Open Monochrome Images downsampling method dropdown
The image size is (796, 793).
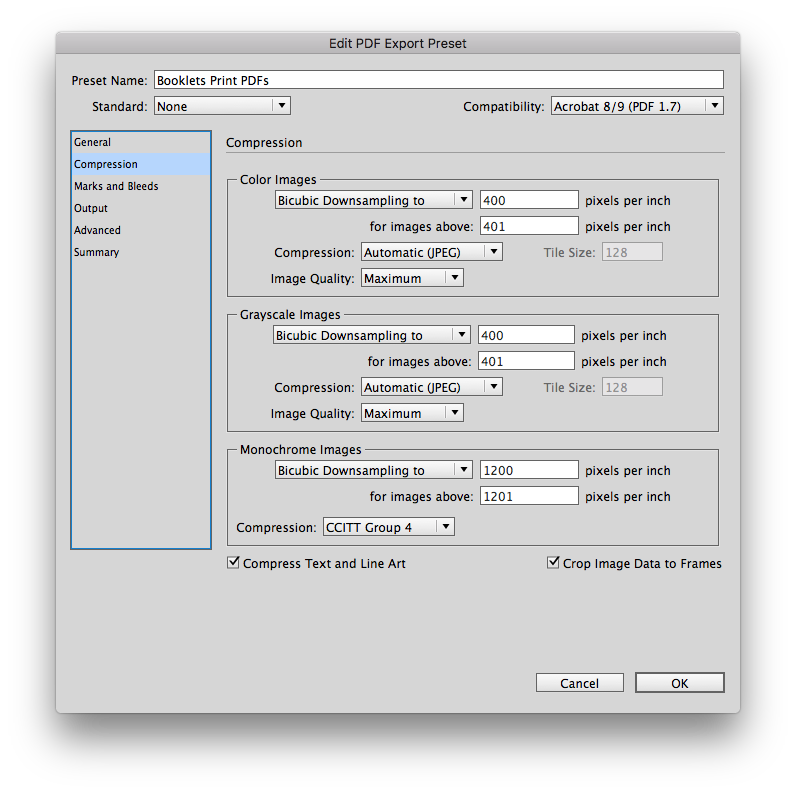click(374, 470)
